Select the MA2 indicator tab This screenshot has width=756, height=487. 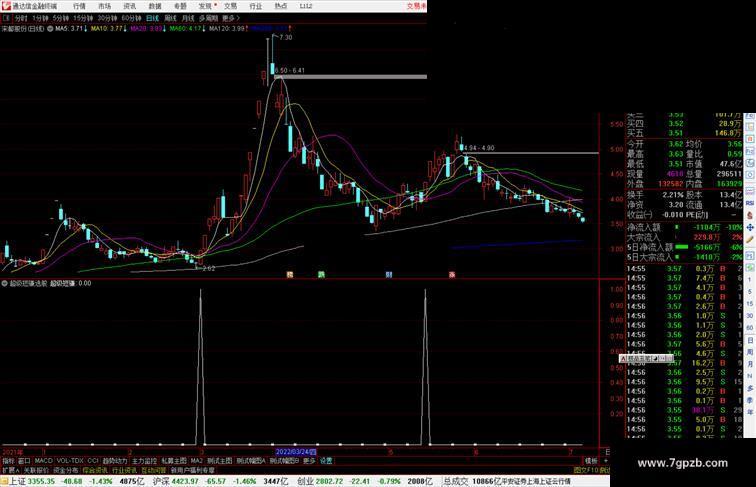[196, 461]
